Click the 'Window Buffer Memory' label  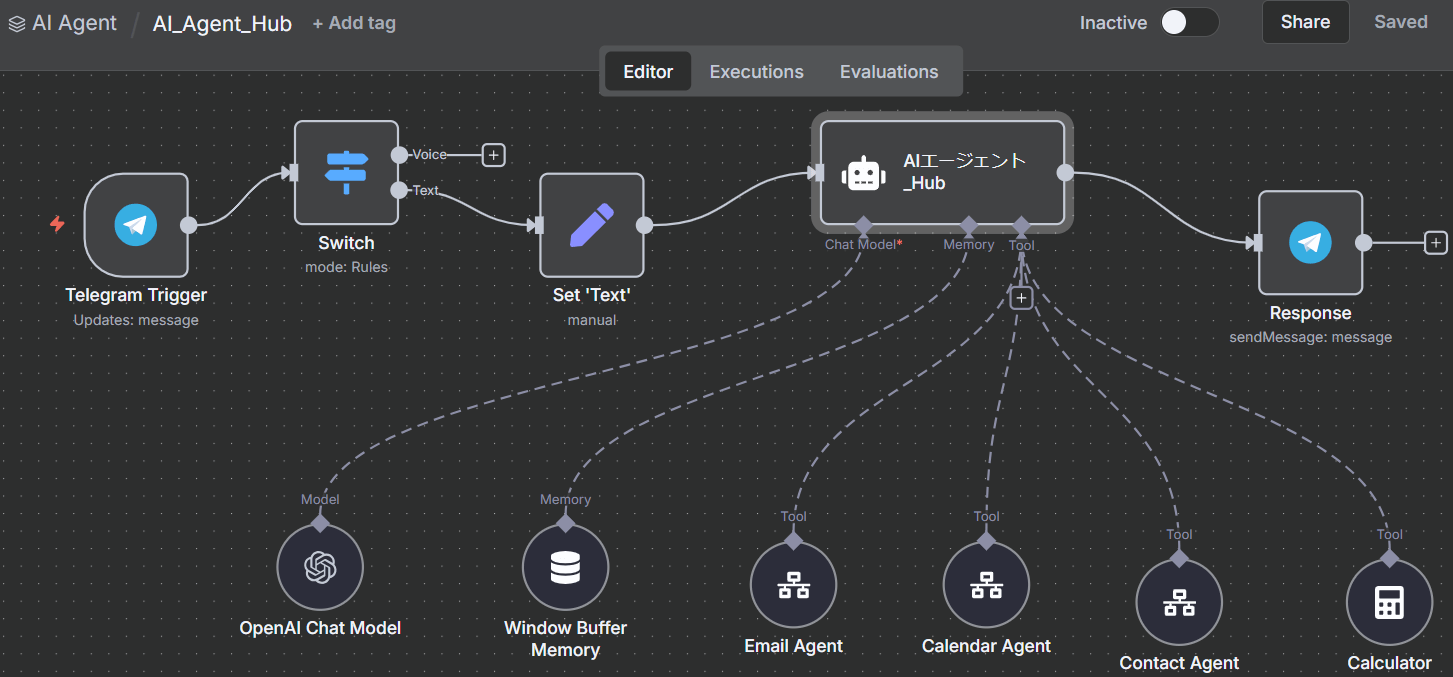point(565,639)
